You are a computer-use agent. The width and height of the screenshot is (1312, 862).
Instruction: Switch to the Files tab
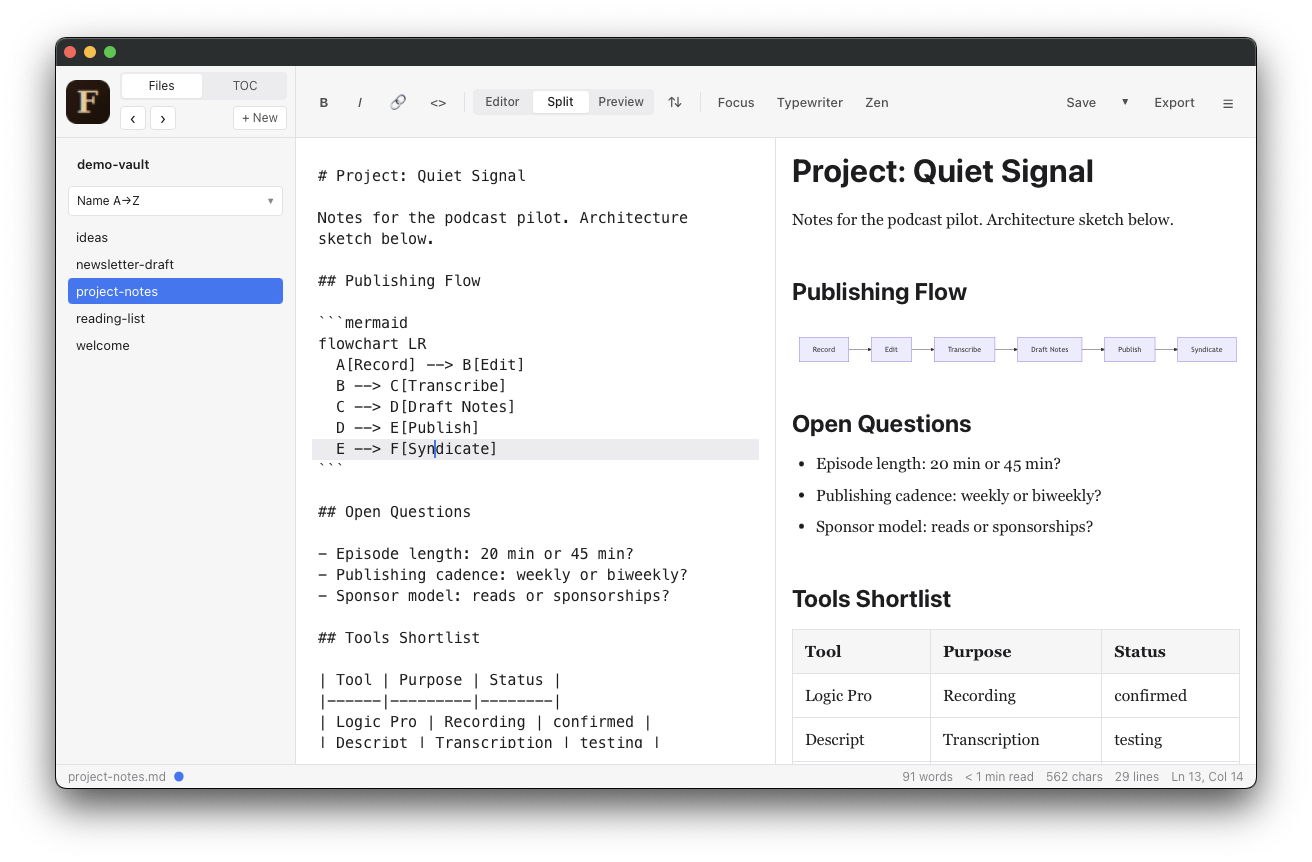(162, 86)
